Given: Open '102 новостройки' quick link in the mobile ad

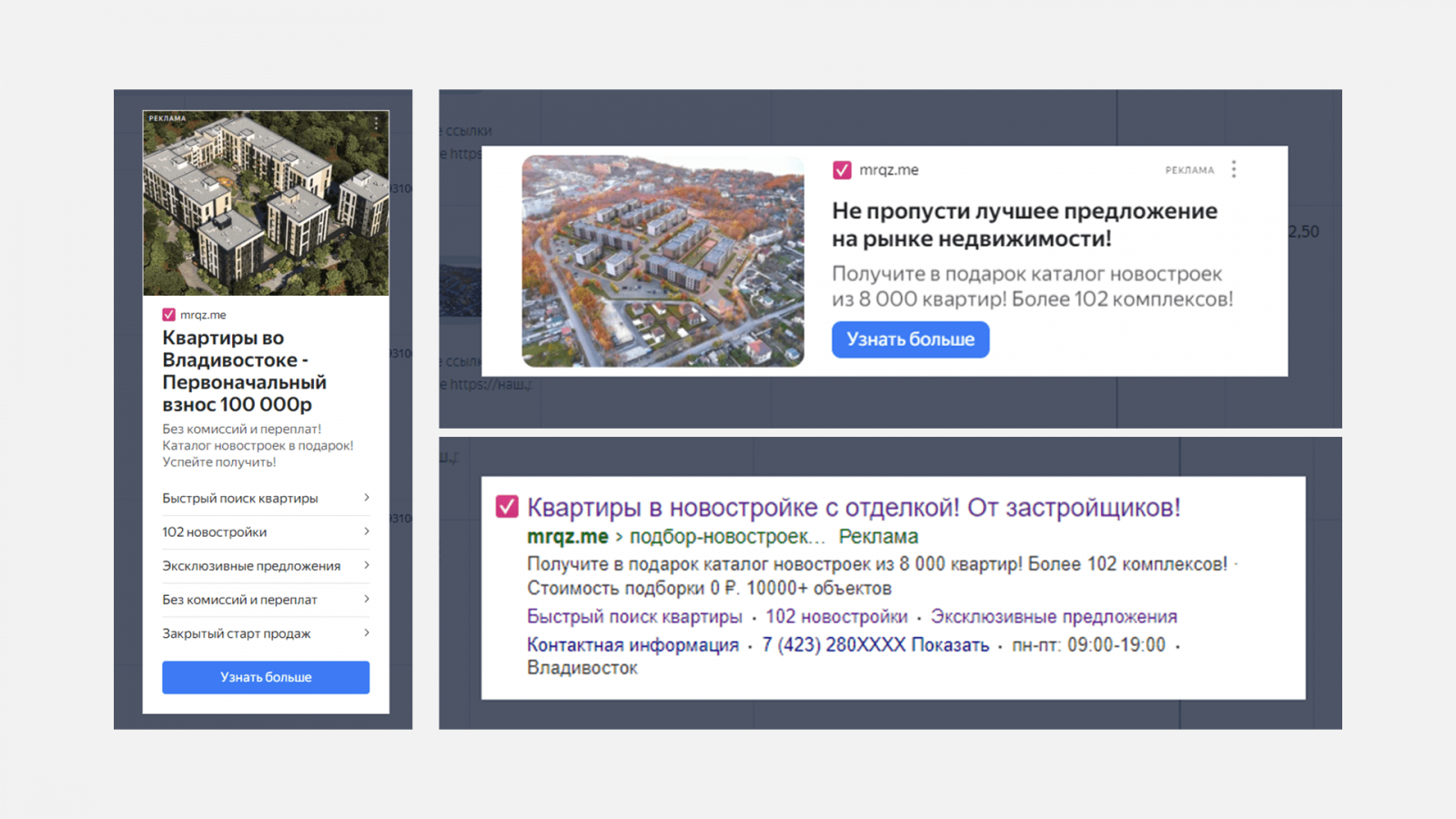Looking at the screenshot, I should click(x=215, y=532).
